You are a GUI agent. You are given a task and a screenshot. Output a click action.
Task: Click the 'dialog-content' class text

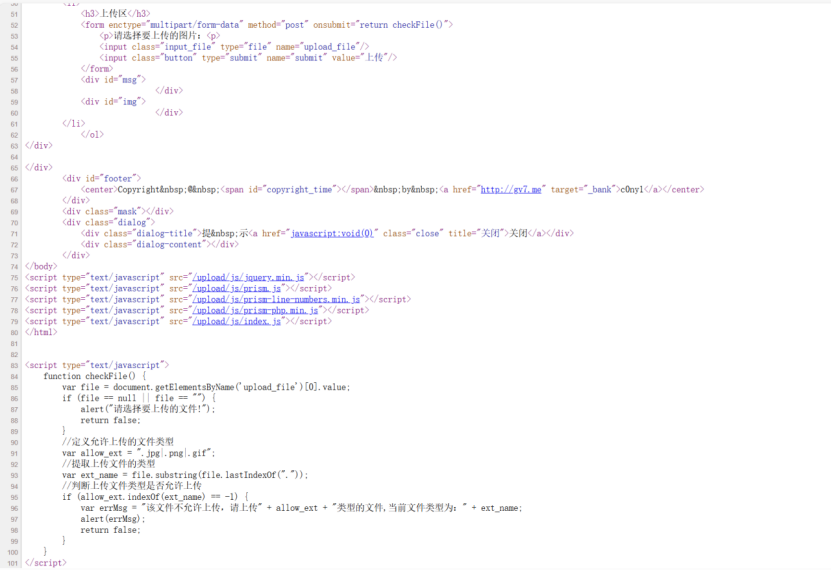tap(169, 245)
